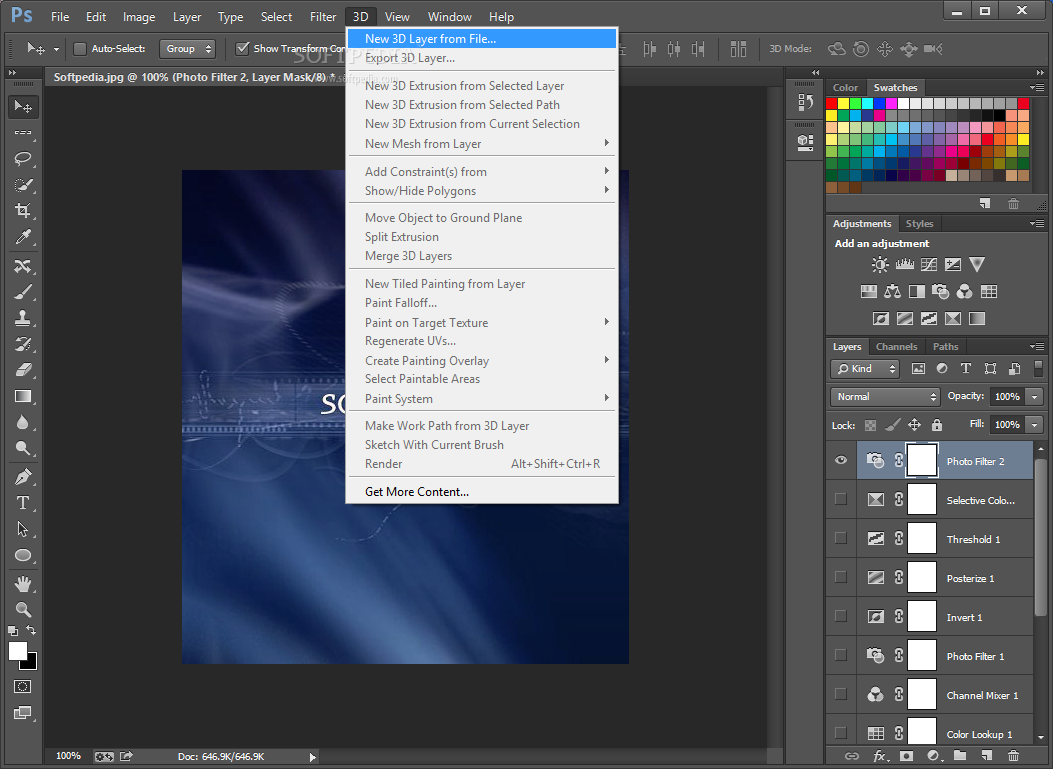The width and height of the screenshot is (1053, 769).
Task: Switch to the Channels tab
Action: (x=897, y=347)
